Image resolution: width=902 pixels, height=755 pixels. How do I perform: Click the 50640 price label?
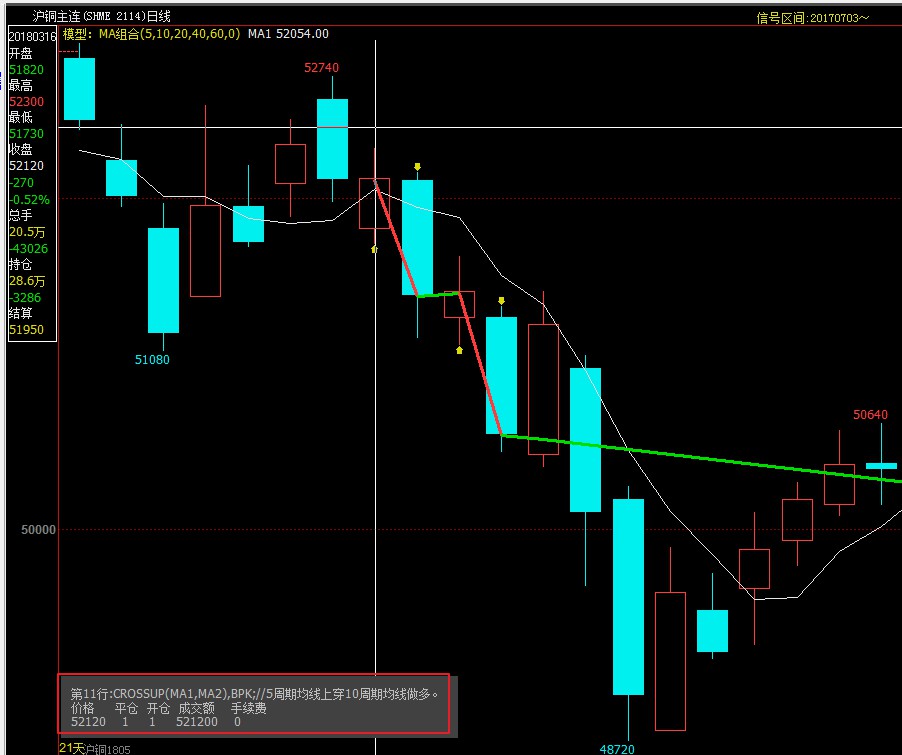pos(870,414)
